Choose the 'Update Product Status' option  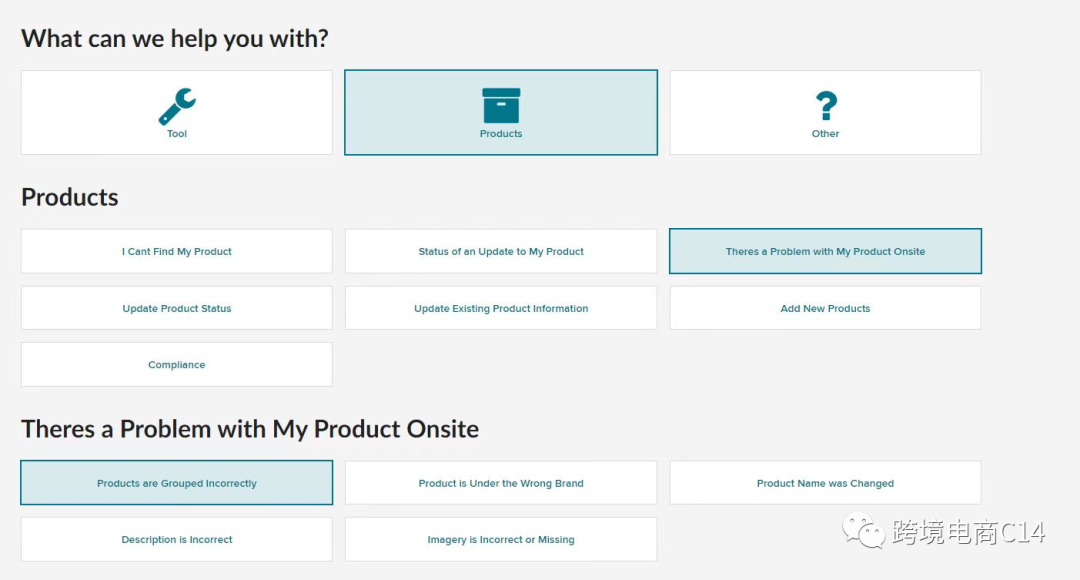coord(177,309)
